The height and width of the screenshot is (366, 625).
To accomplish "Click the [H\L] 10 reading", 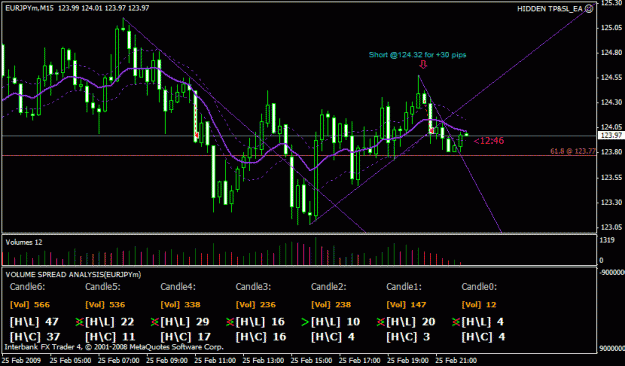I will point(336,322).
